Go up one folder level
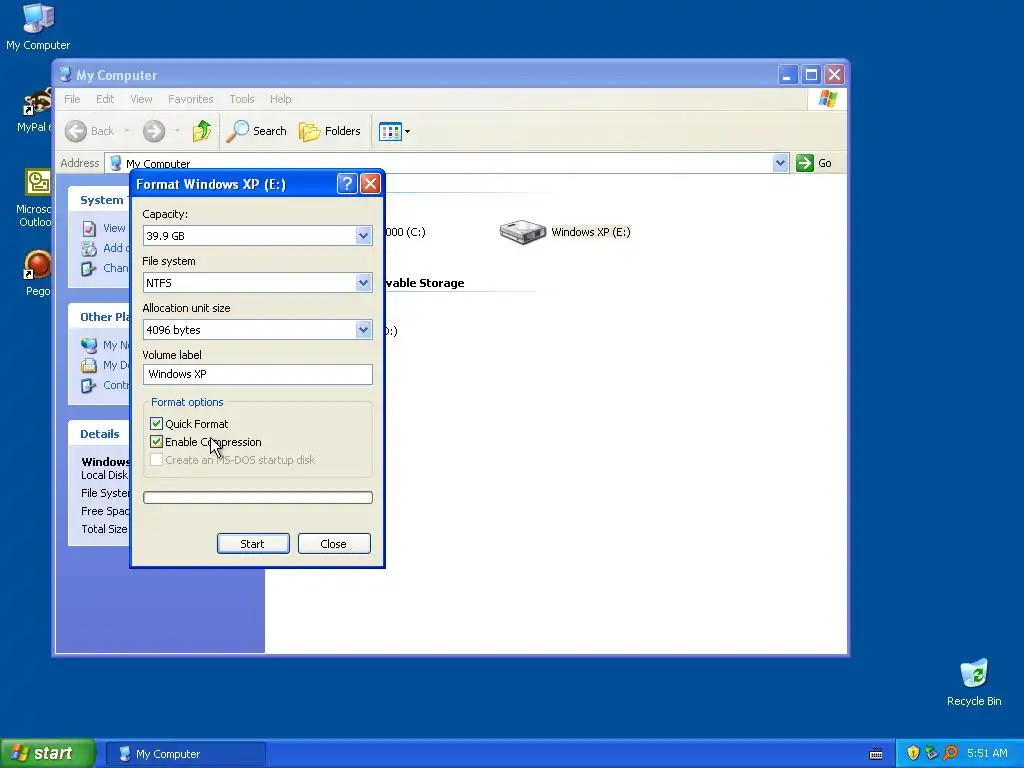1024x768 pixels. tap(202, 131)
